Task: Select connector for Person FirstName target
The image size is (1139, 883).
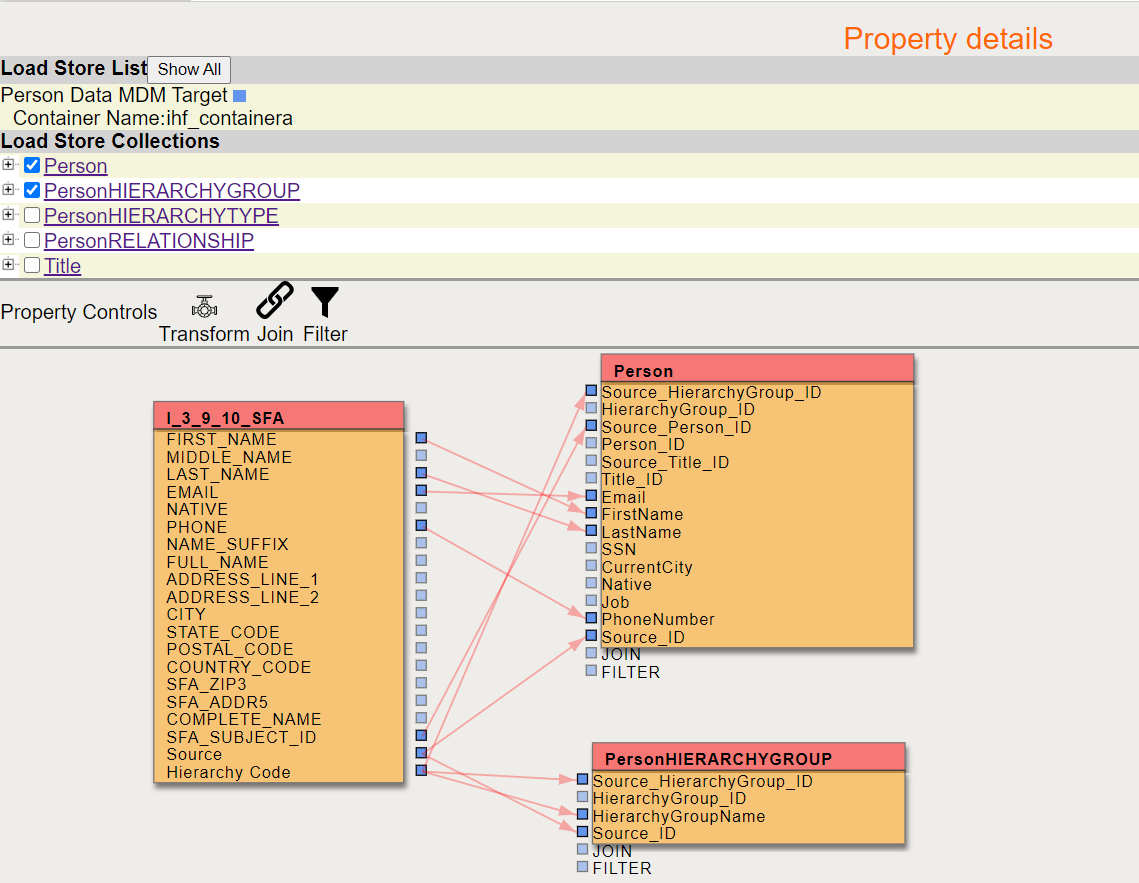Action: click(591, 513)
